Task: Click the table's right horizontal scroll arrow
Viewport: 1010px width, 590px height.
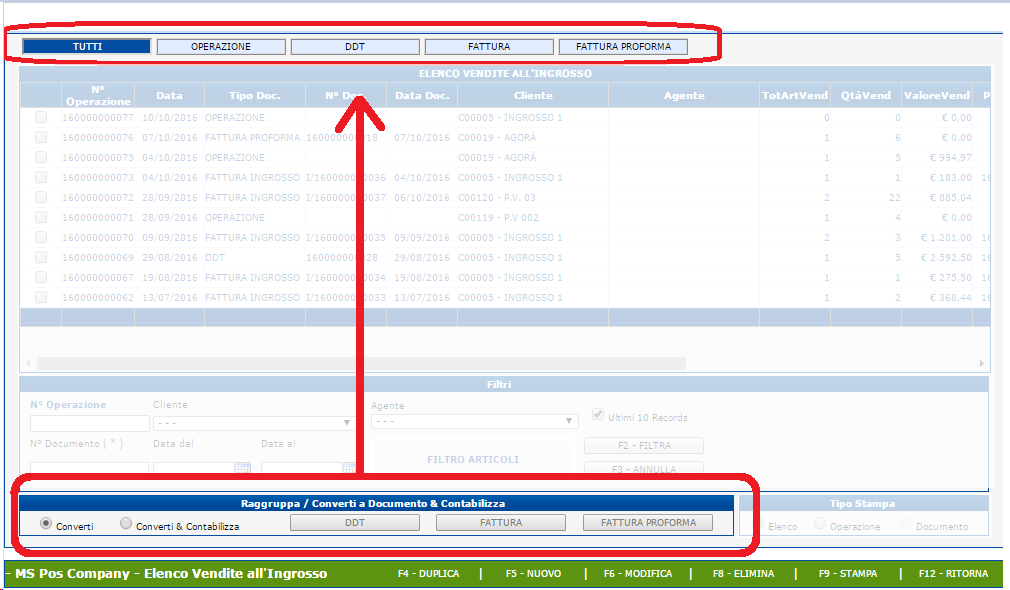Action: (982, 363)
